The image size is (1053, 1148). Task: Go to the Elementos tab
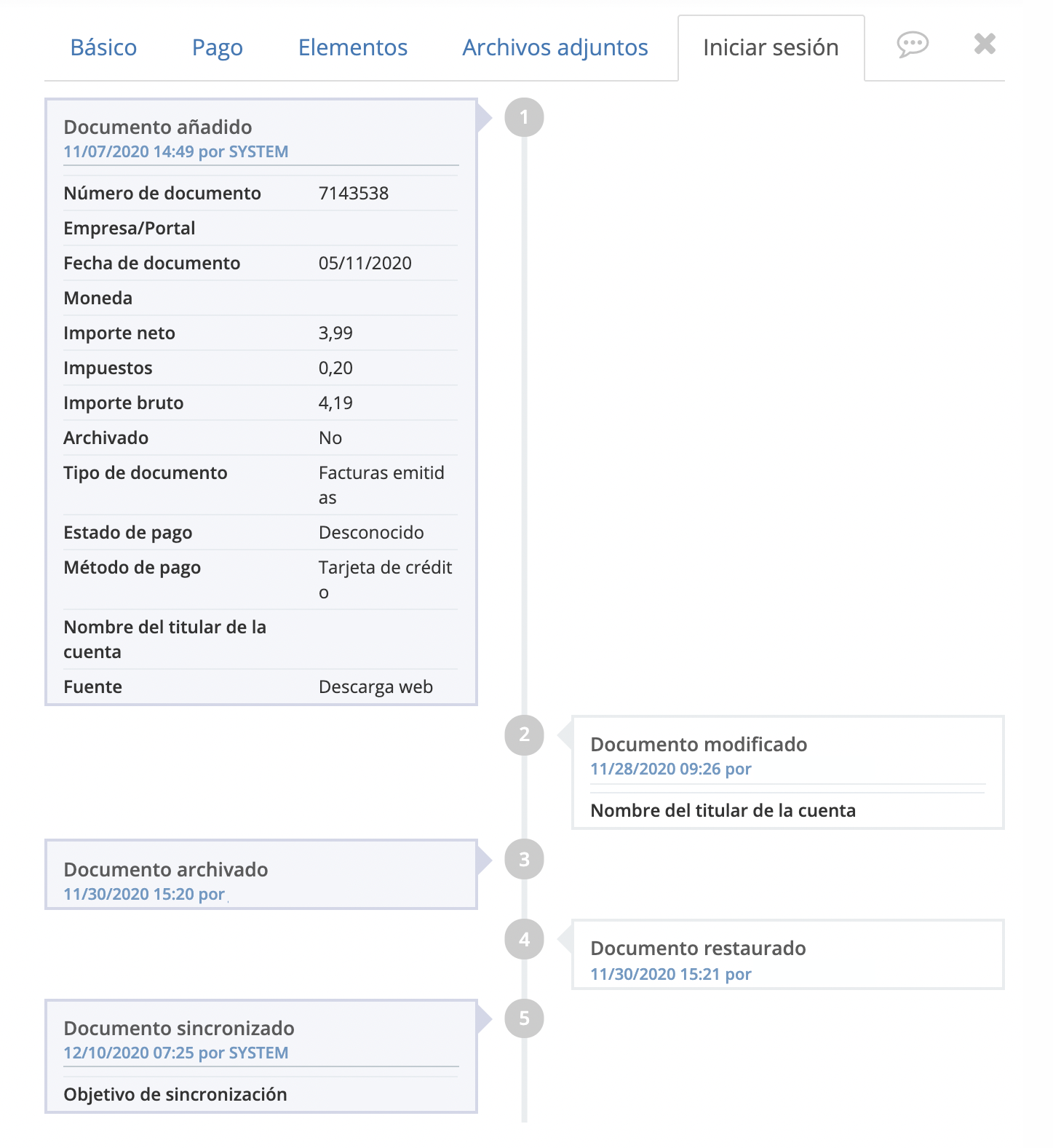click(353, 47)
